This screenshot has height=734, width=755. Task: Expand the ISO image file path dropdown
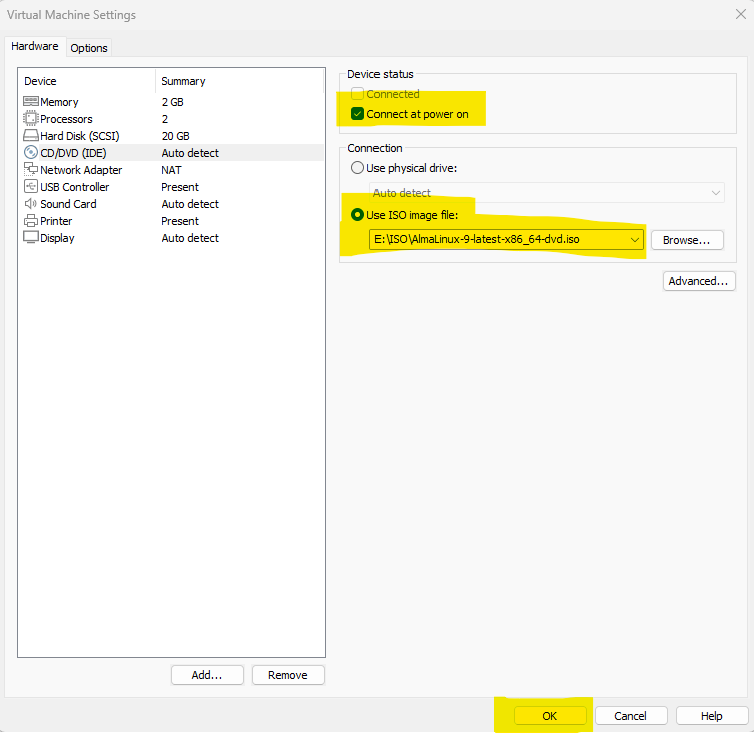pos(634,240)
